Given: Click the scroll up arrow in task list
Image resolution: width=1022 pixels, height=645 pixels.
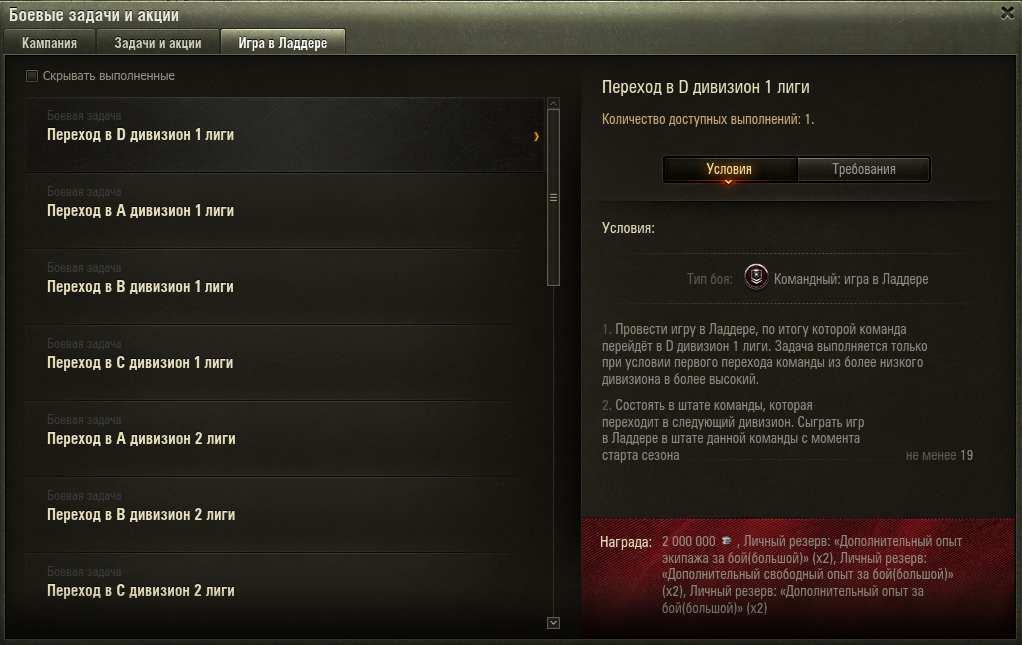Looking at the screenshot, I should (x=553, y=103).
